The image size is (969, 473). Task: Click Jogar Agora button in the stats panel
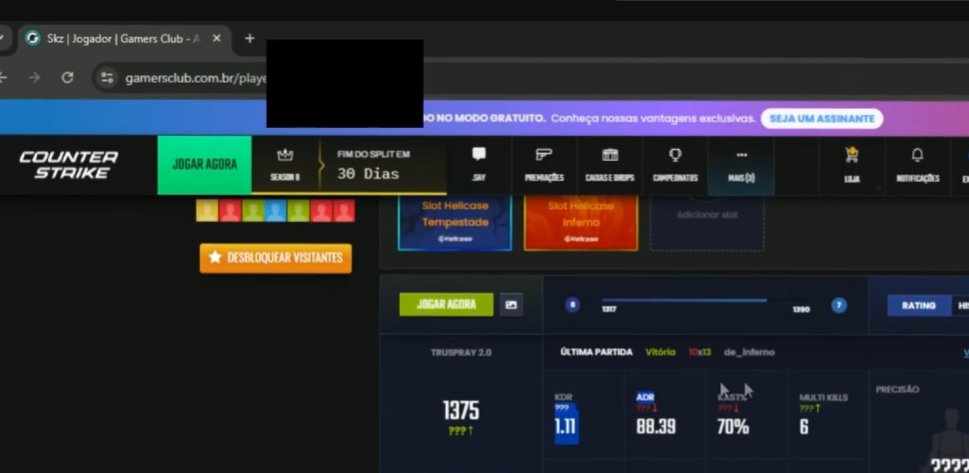click(446, 304)
